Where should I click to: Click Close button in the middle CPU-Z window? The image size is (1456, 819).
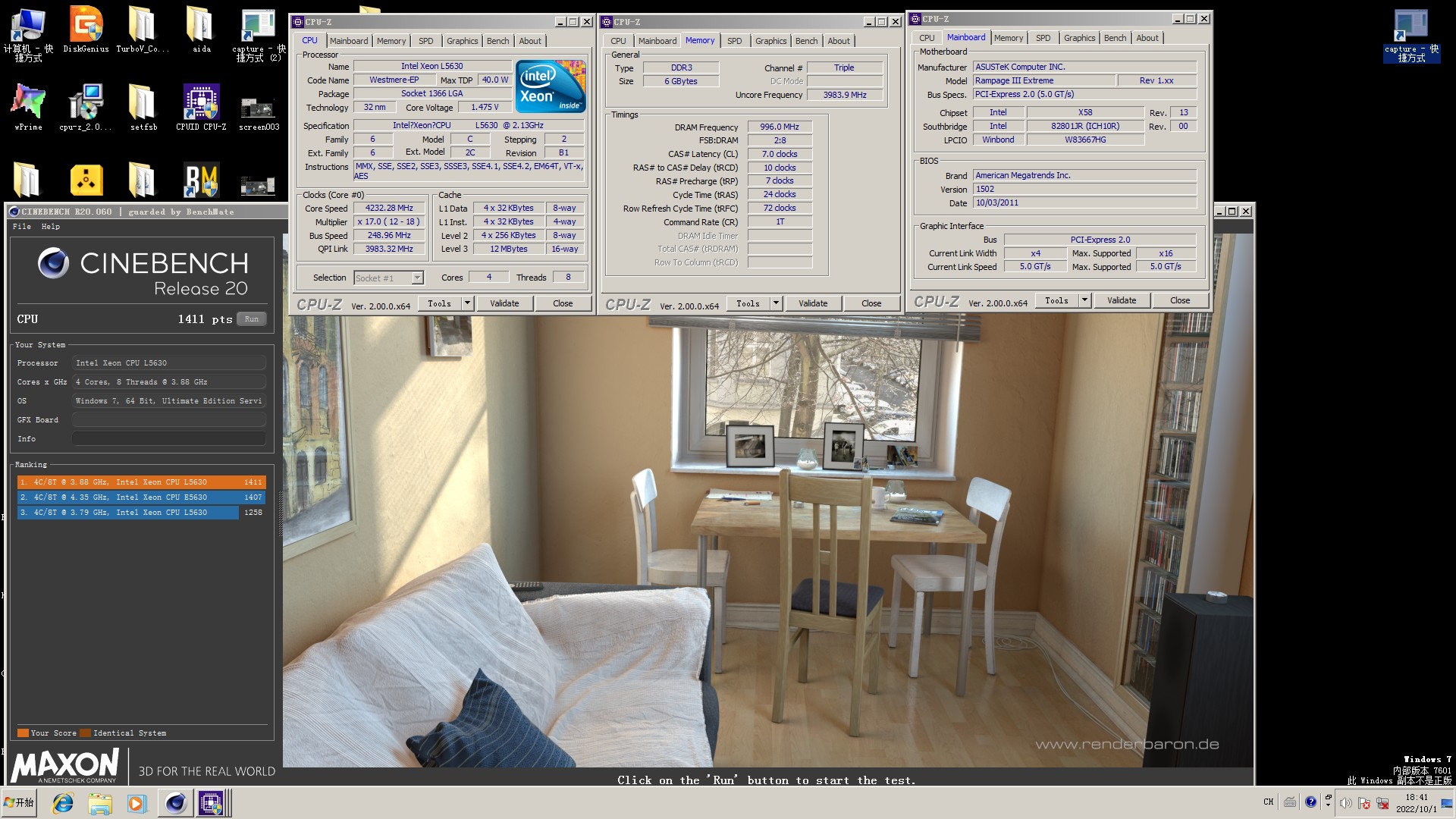click(871, 303)
